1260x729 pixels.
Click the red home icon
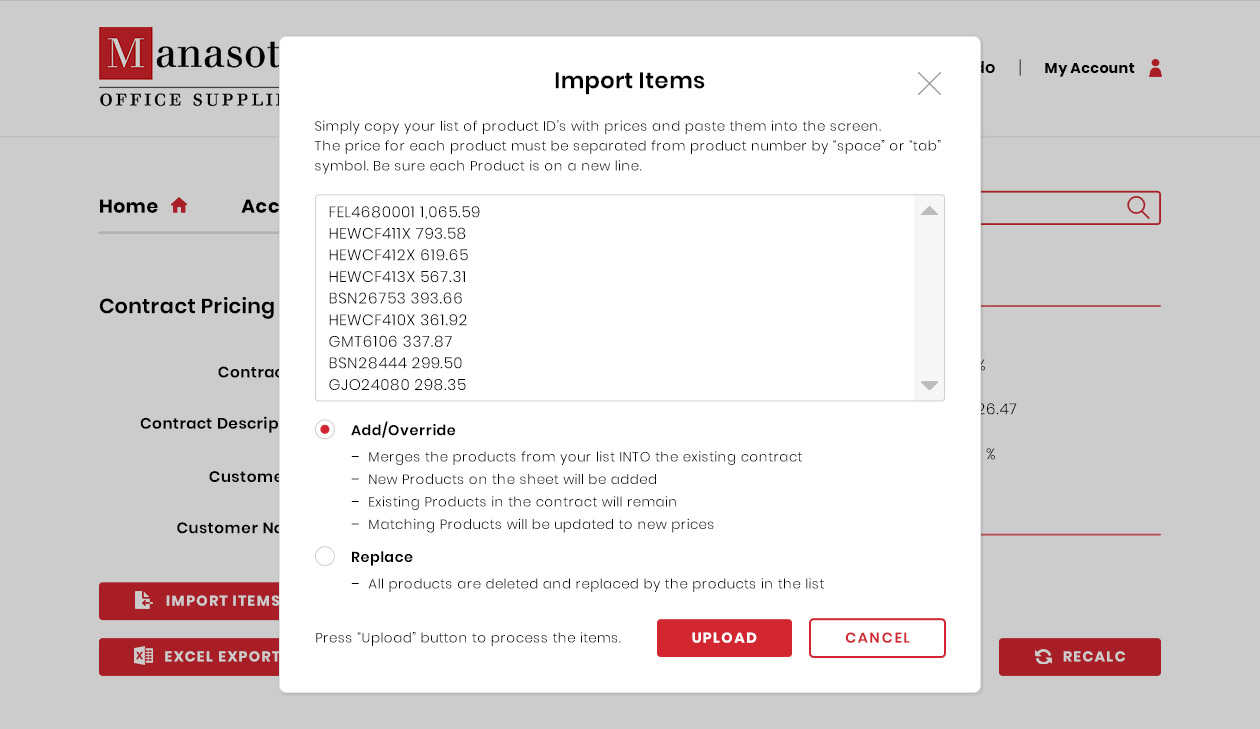click(179, 206)
